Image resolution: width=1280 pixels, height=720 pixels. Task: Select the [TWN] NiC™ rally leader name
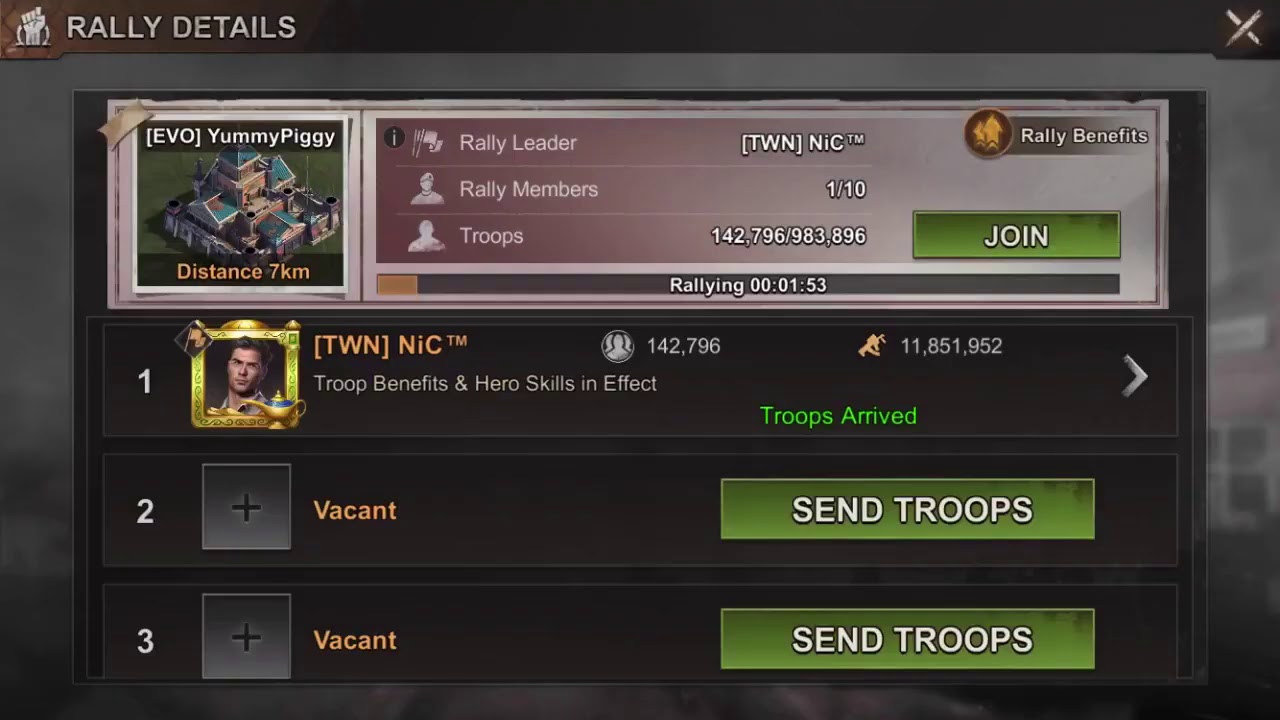(x=802, y=143)
